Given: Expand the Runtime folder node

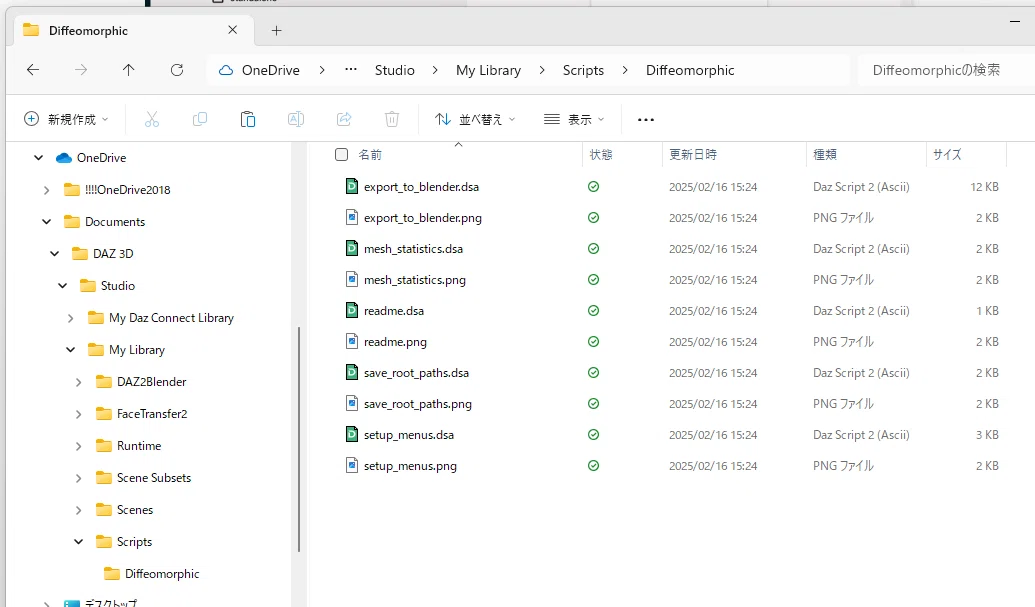Looking at the screenshot, I should point(79,446).
